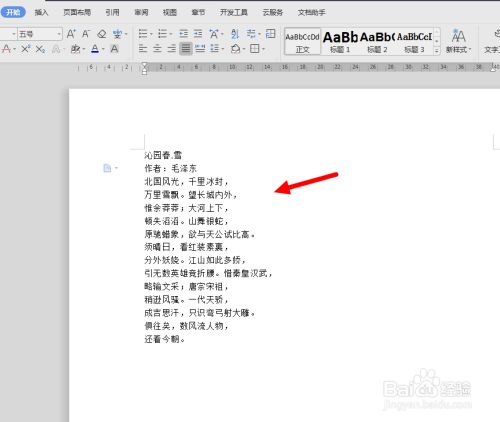Center align the text
This screenshot has height=422, width=500.
coord(157,49)
